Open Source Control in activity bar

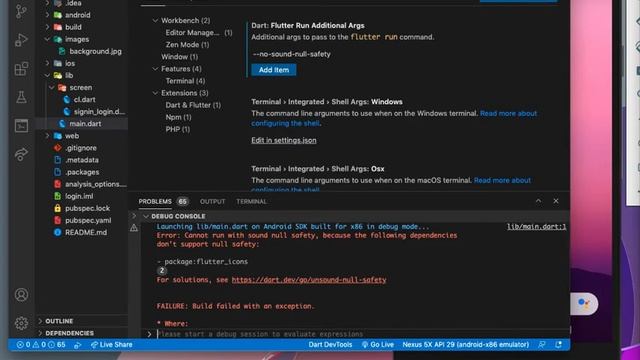coord(21,11)
